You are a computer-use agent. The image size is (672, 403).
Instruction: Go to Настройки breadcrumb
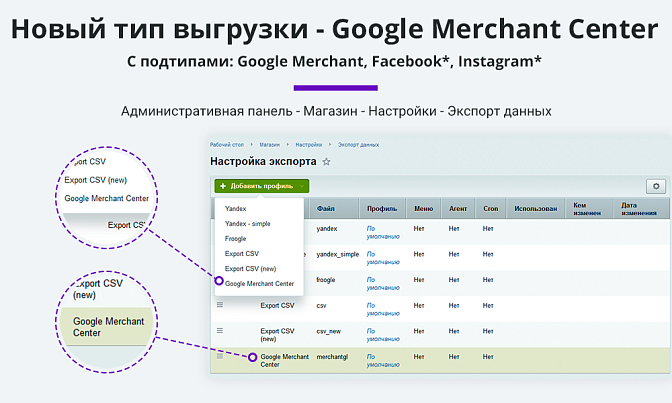pyautogui.click(x=309, y=145)
